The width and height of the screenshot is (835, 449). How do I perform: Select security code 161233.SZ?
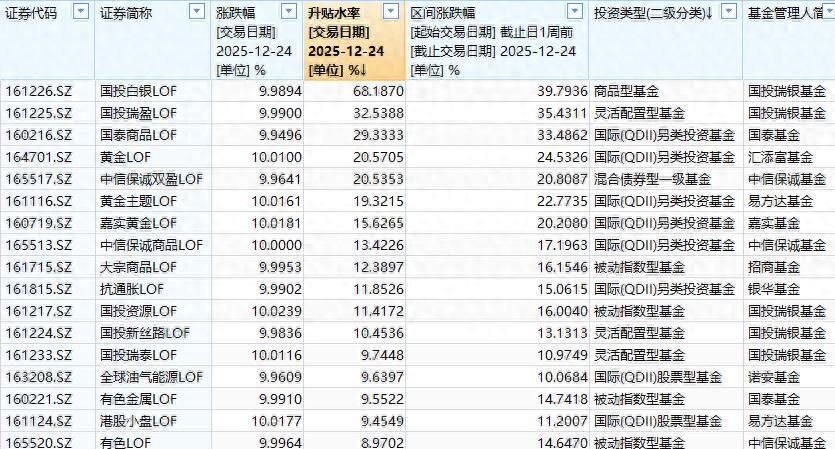pyautogui.click(x=38, y=355)
